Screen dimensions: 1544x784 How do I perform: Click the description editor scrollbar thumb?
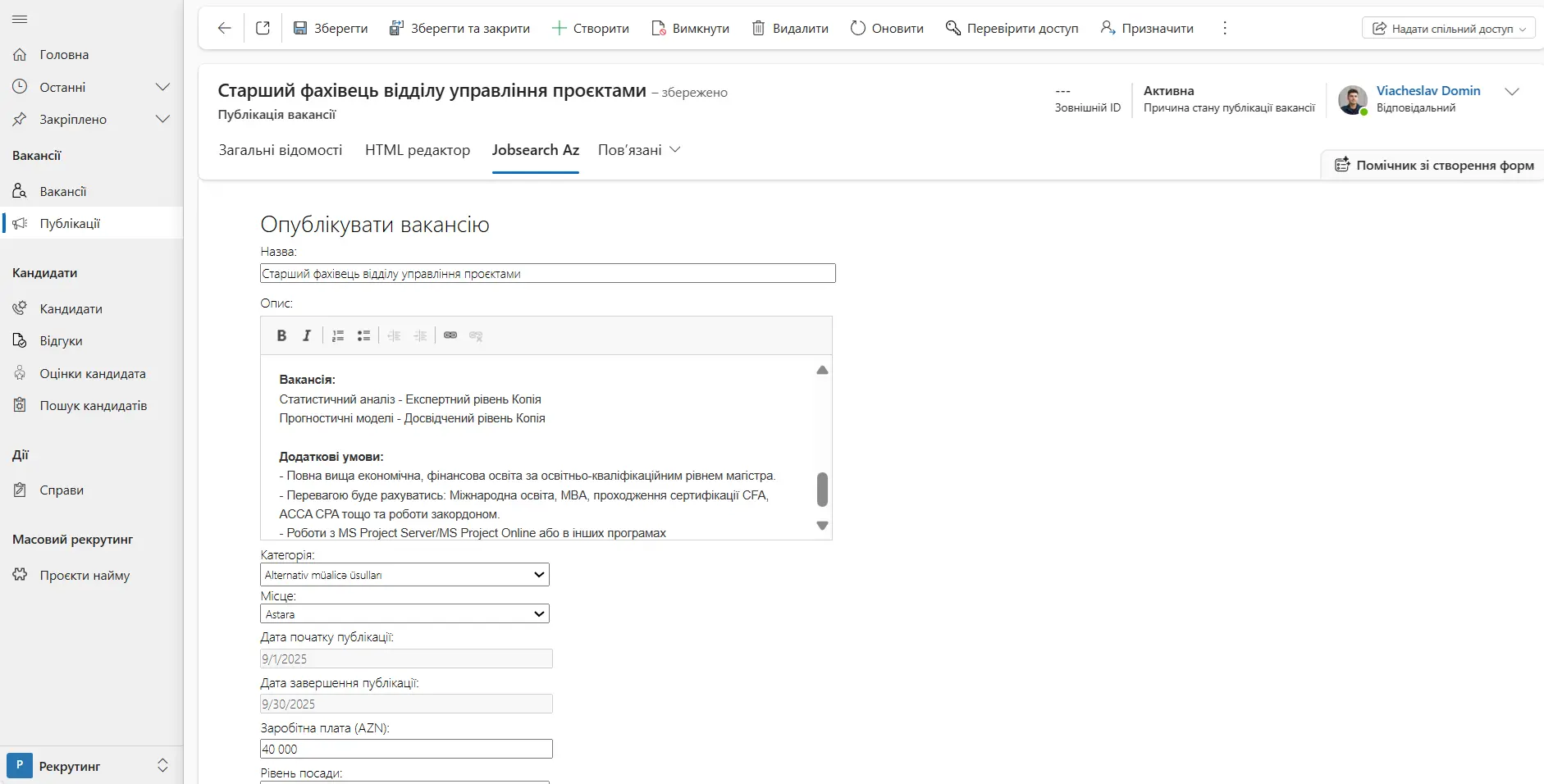click(x=822, y=490)
